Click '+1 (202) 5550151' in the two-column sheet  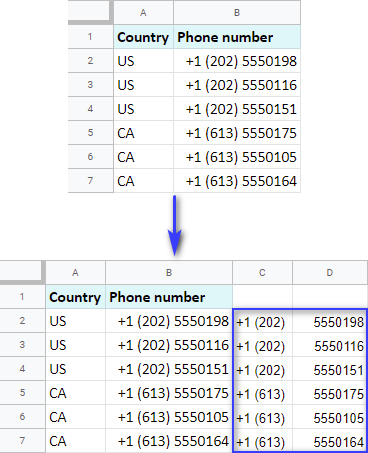(237, 109)
